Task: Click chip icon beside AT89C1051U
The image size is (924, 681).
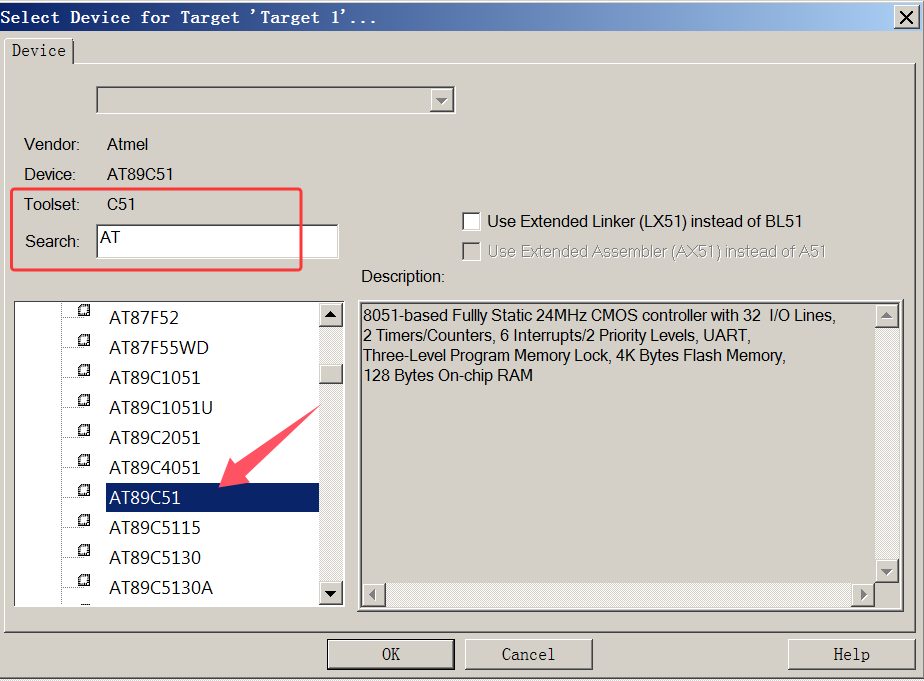Action: (84, 400)
